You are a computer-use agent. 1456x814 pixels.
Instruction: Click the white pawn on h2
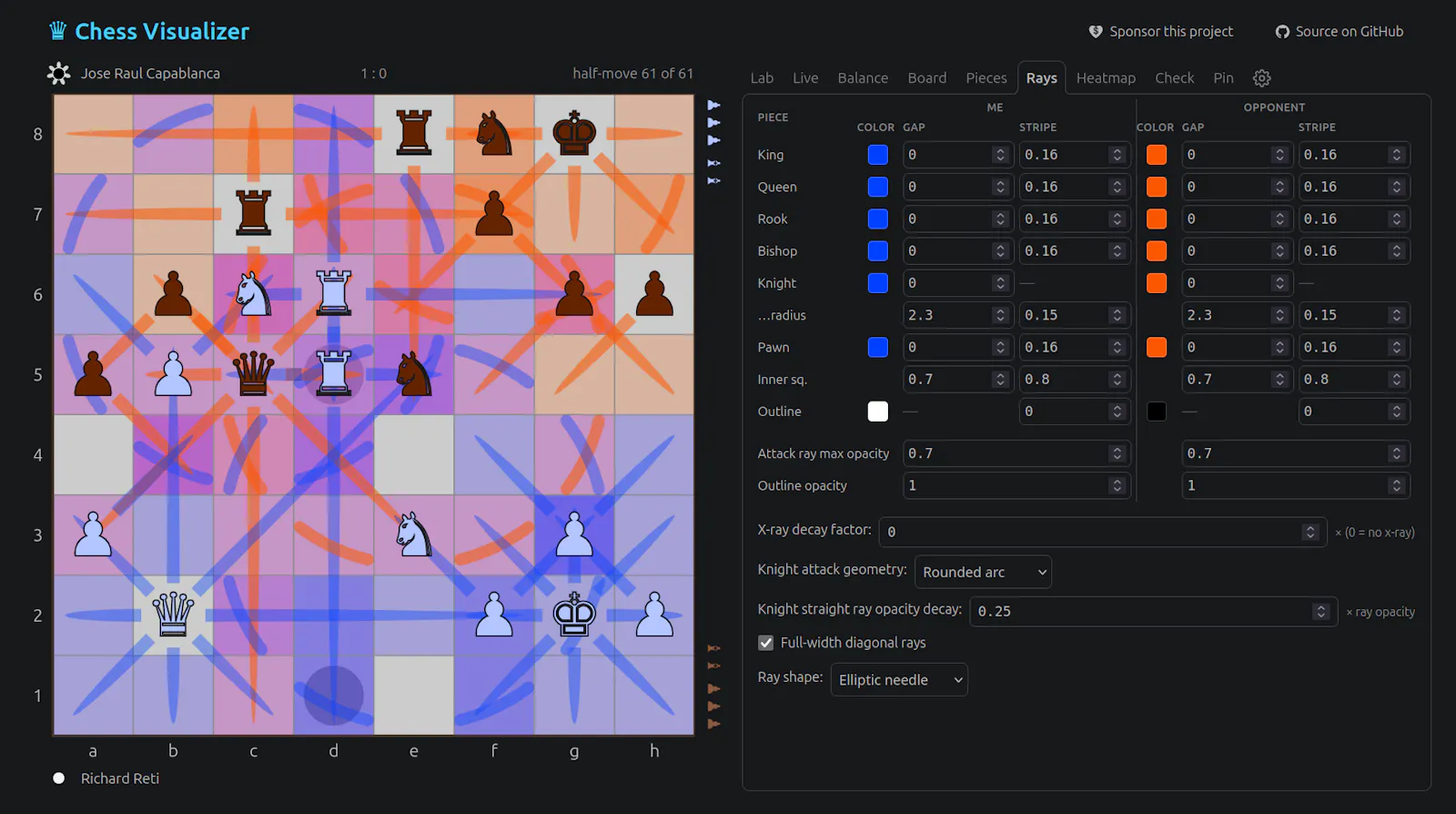click(654, 615)
